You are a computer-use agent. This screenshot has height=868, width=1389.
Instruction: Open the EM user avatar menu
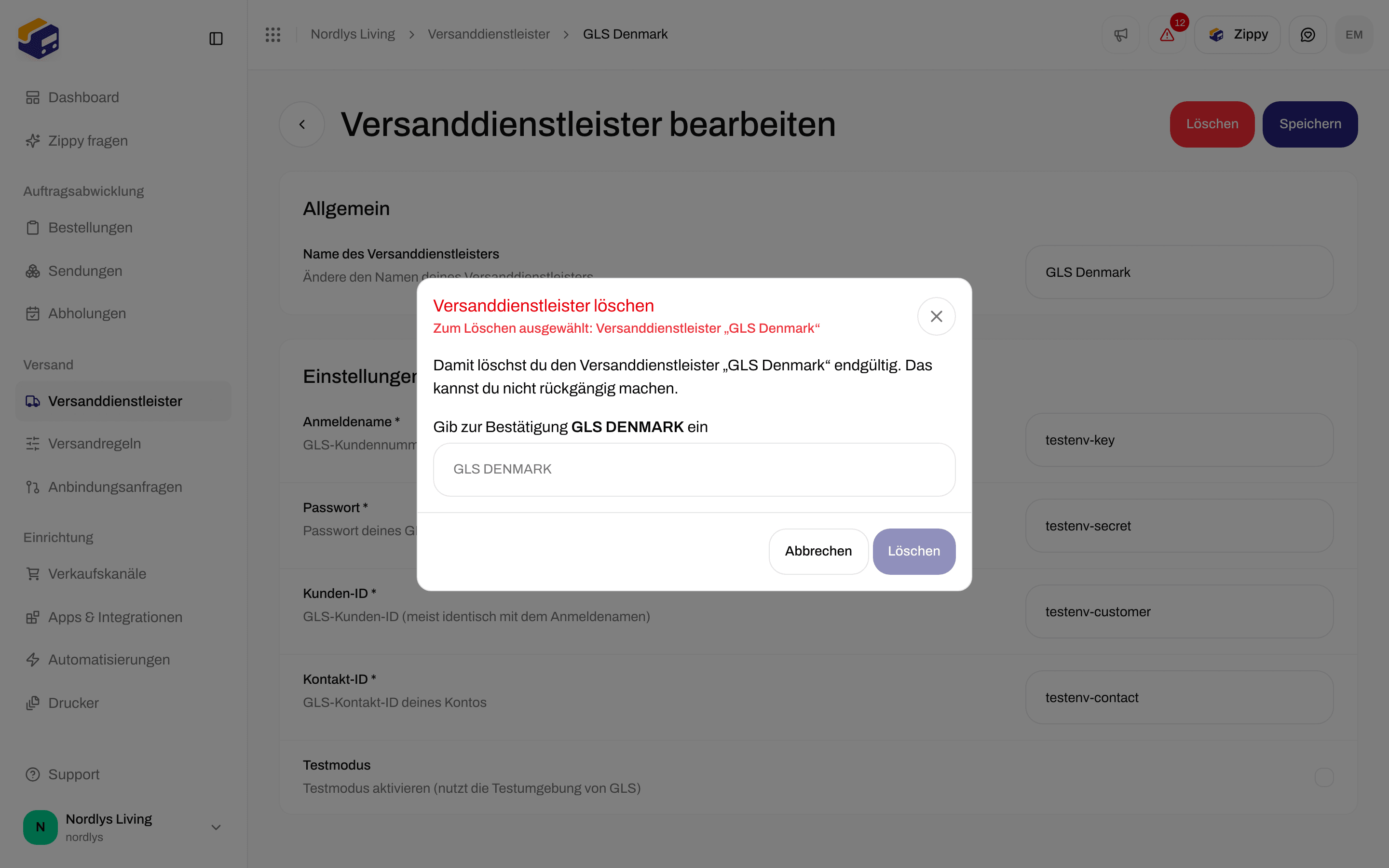[1354, 34]
